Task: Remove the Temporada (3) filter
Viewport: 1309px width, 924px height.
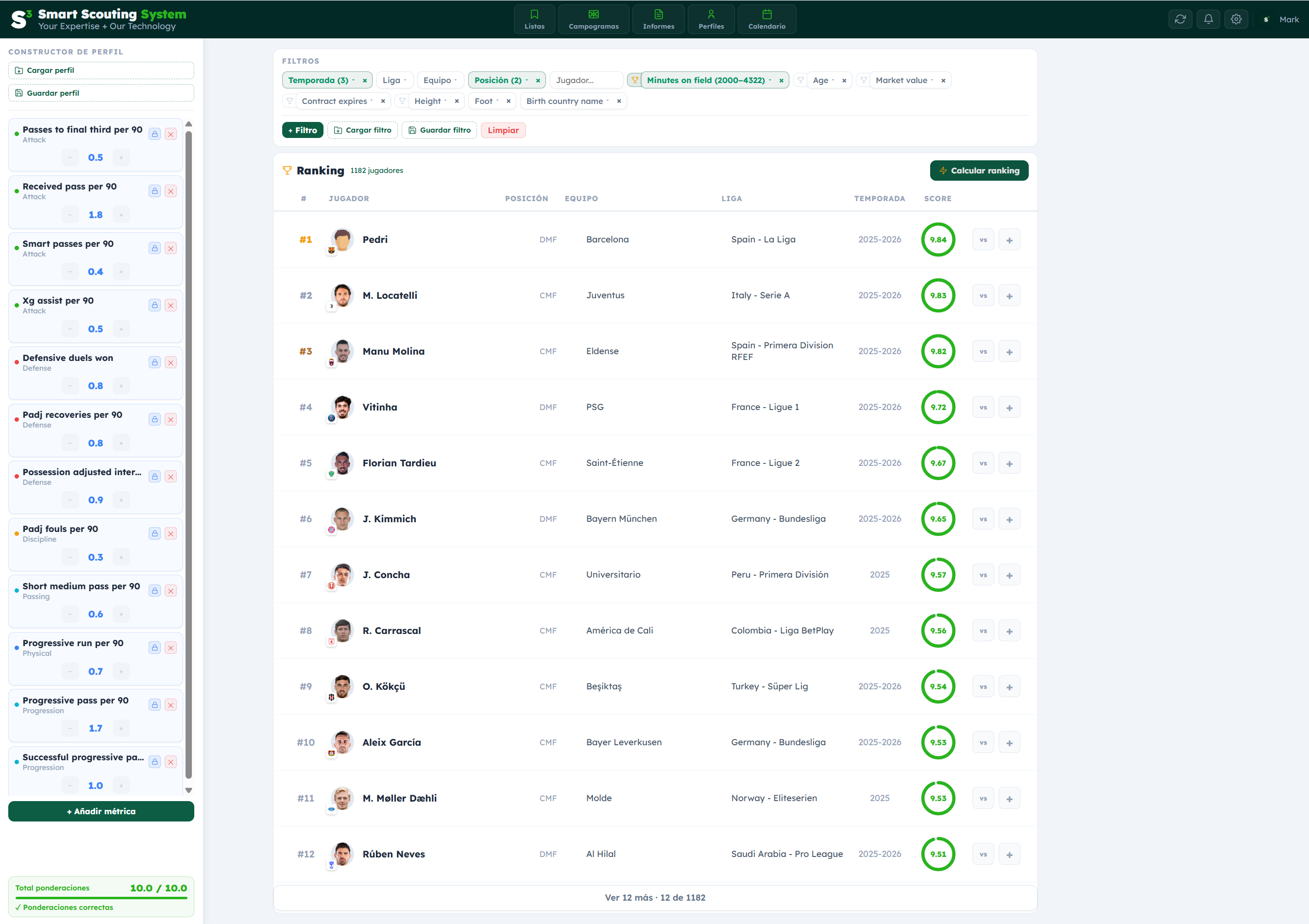Action: tap(364, 81)
